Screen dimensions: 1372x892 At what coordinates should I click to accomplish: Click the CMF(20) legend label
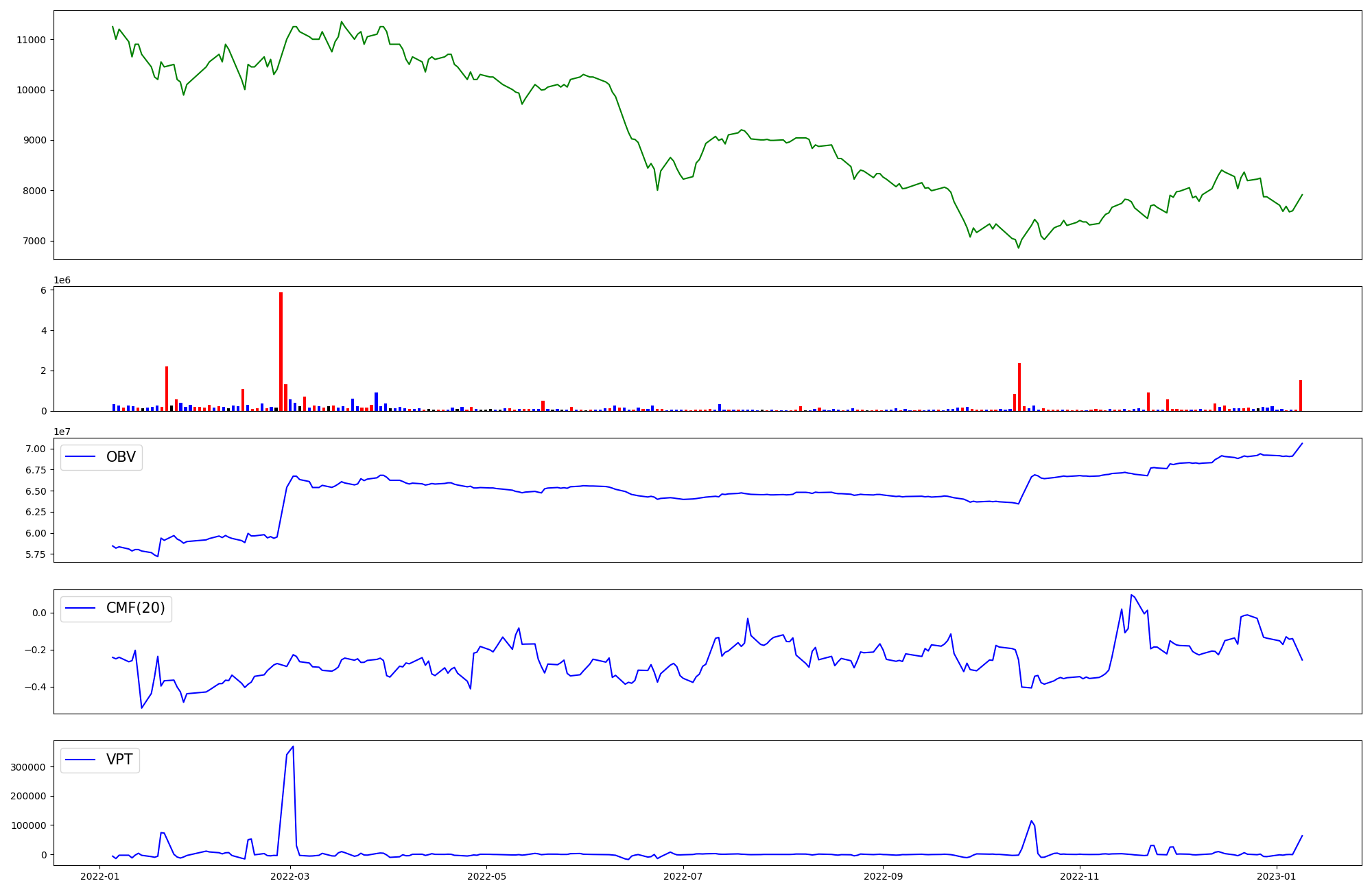135,608
